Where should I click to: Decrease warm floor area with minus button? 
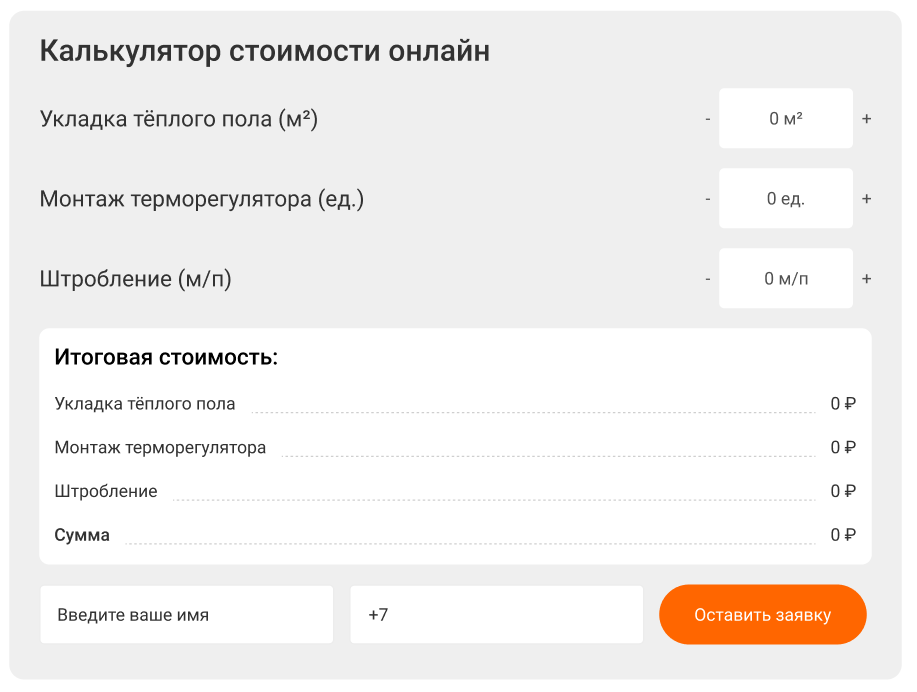click(x=708, y=119)
